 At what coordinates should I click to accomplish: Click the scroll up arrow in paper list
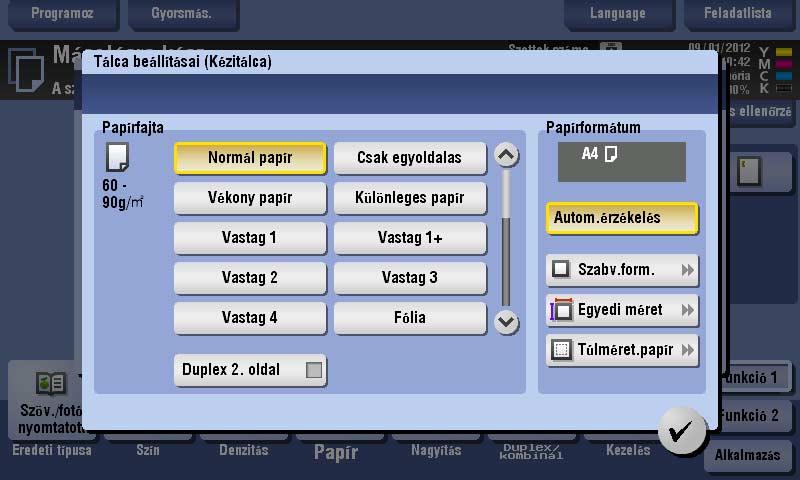[506, 155]
